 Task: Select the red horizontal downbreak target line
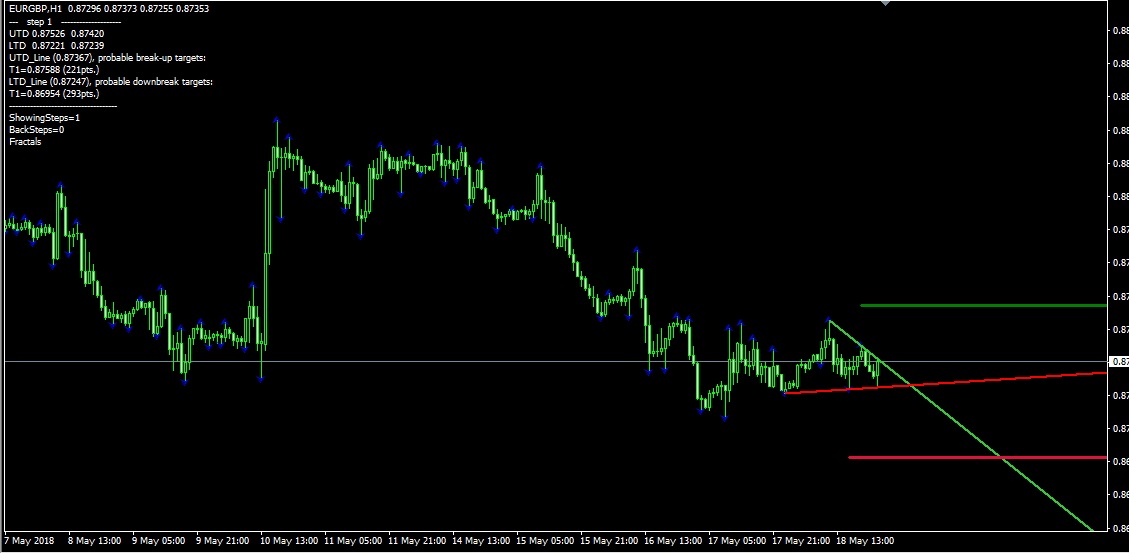click(x=975, y=457)
